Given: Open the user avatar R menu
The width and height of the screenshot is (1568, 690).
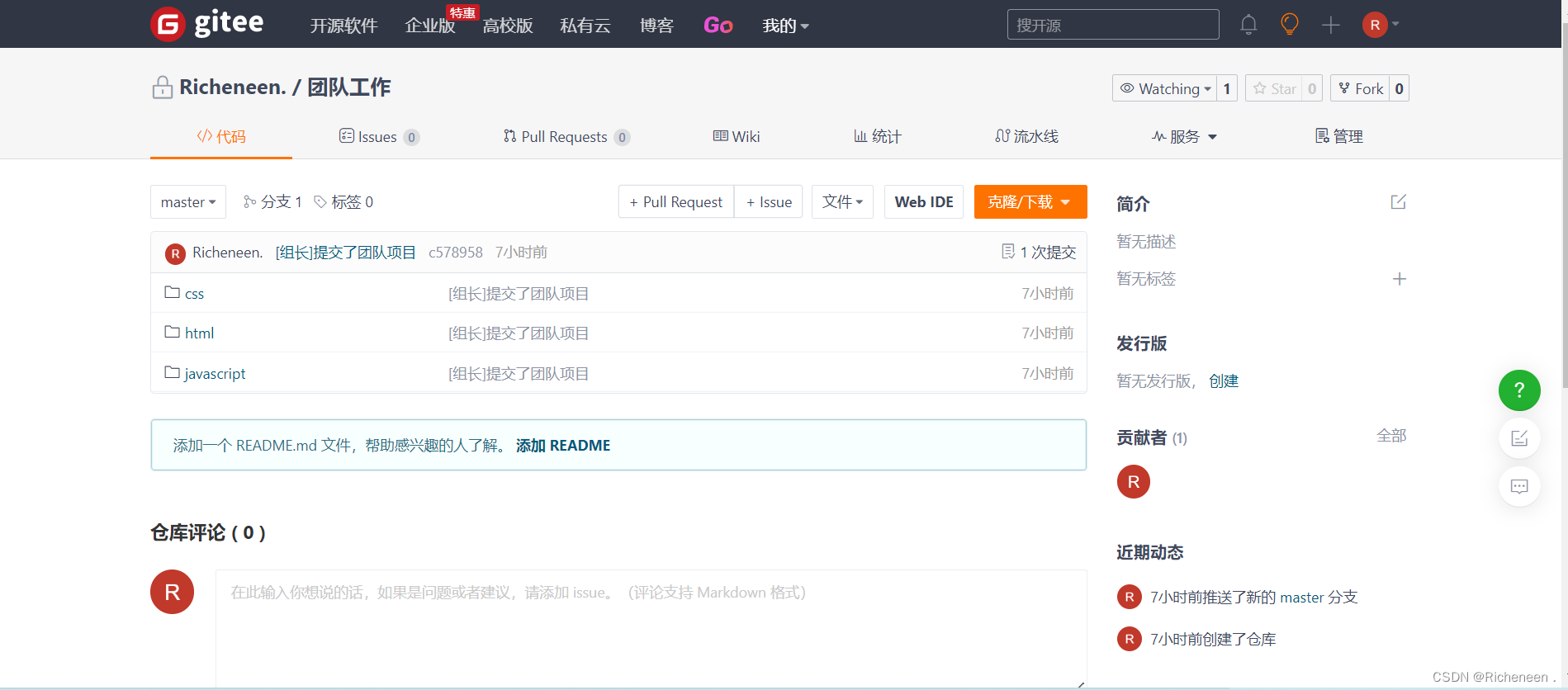Looking at the screenshot, I should coord(1381,25).
